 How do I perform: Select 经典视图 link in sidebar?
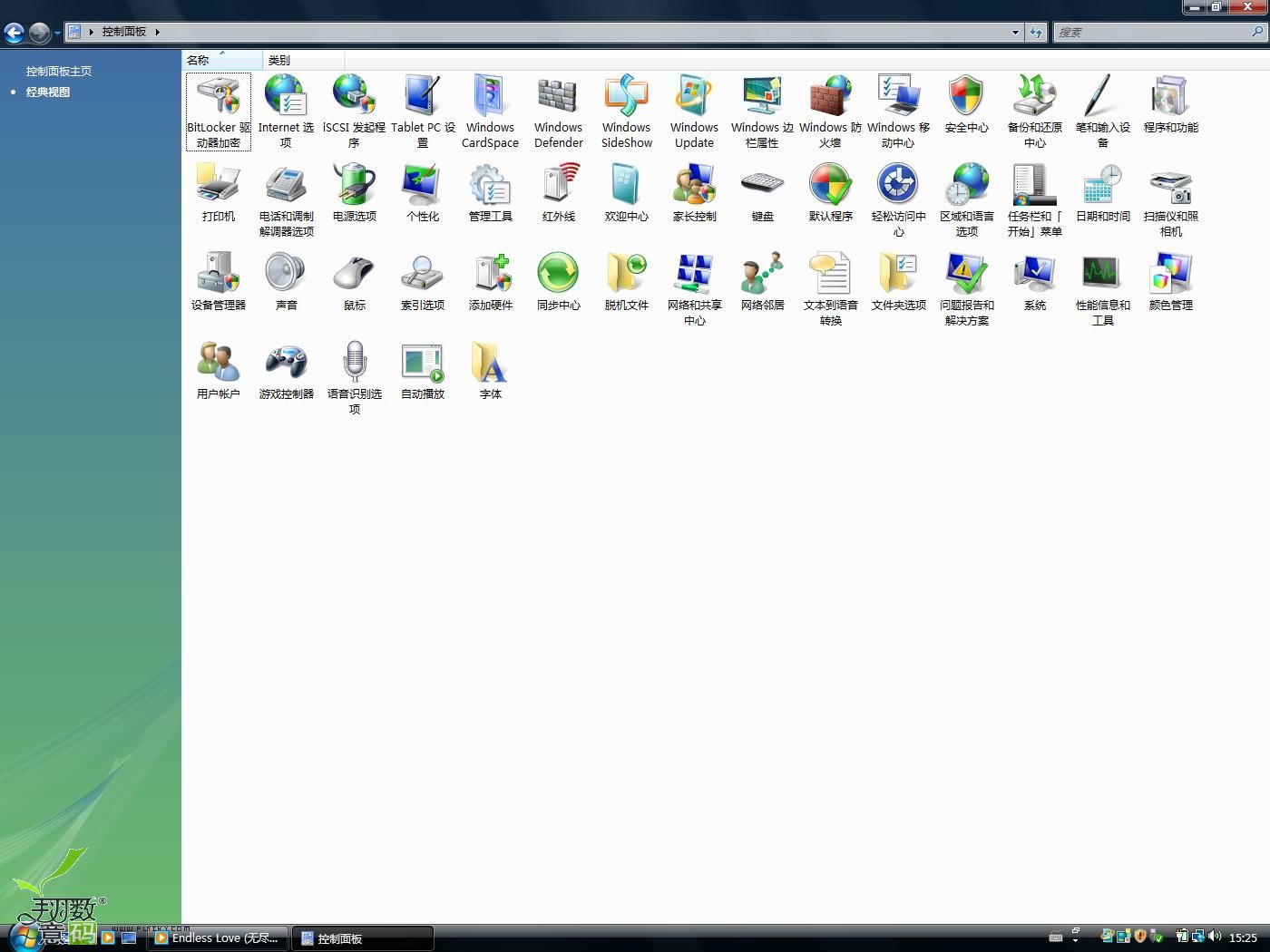[48, 92]
